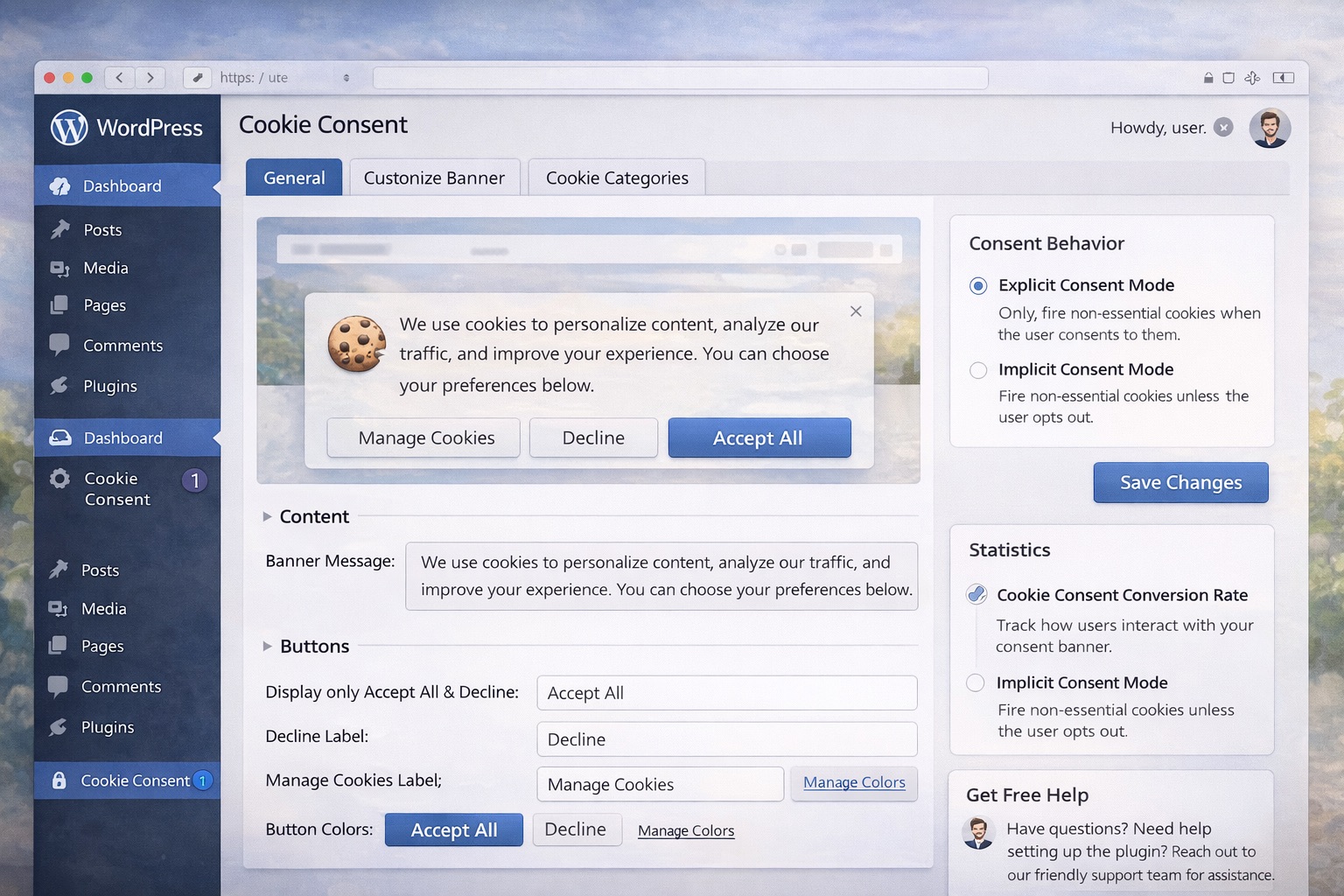This screenshot has height=896, width=1344.
Task: Click the Accept All button color swatch
Action: tap(453, 829)
